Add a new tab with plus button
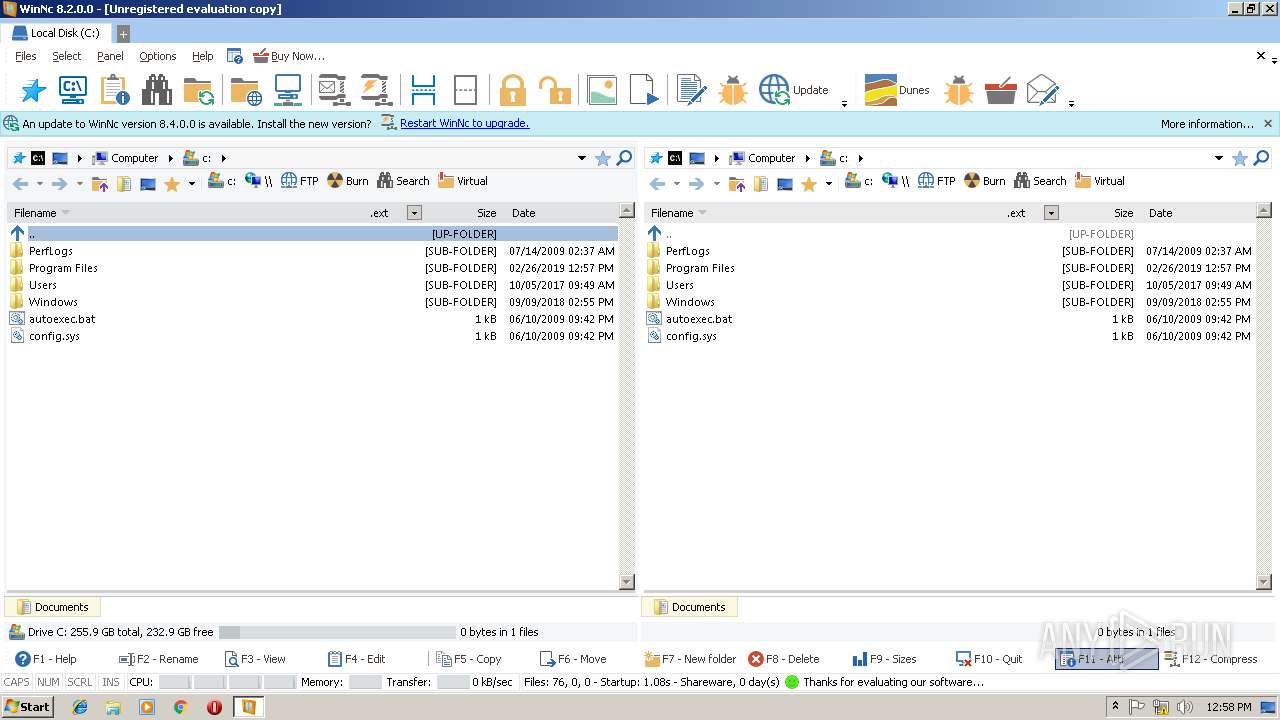Image resolution: width=1280 pixels, height=720 pixels. point(124,33)
